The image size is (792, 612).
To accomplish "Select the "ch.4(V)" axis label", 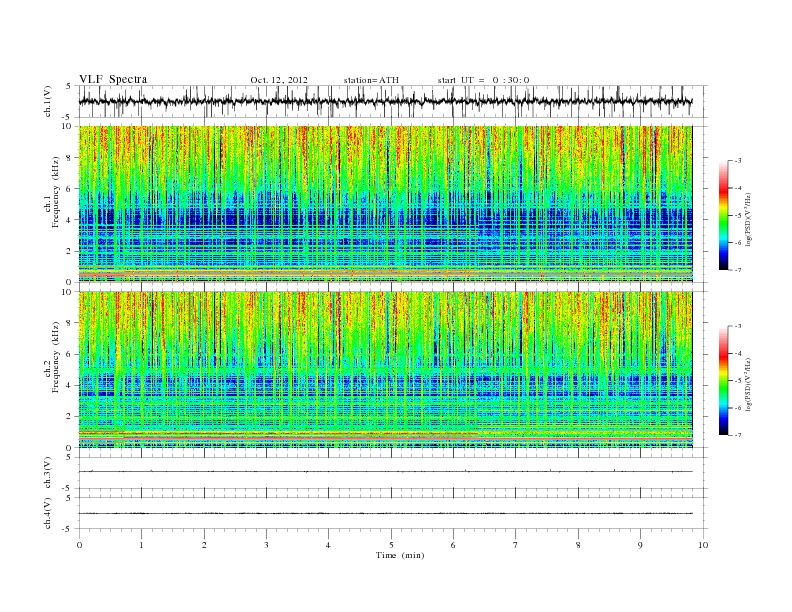I will pos(48,513).
